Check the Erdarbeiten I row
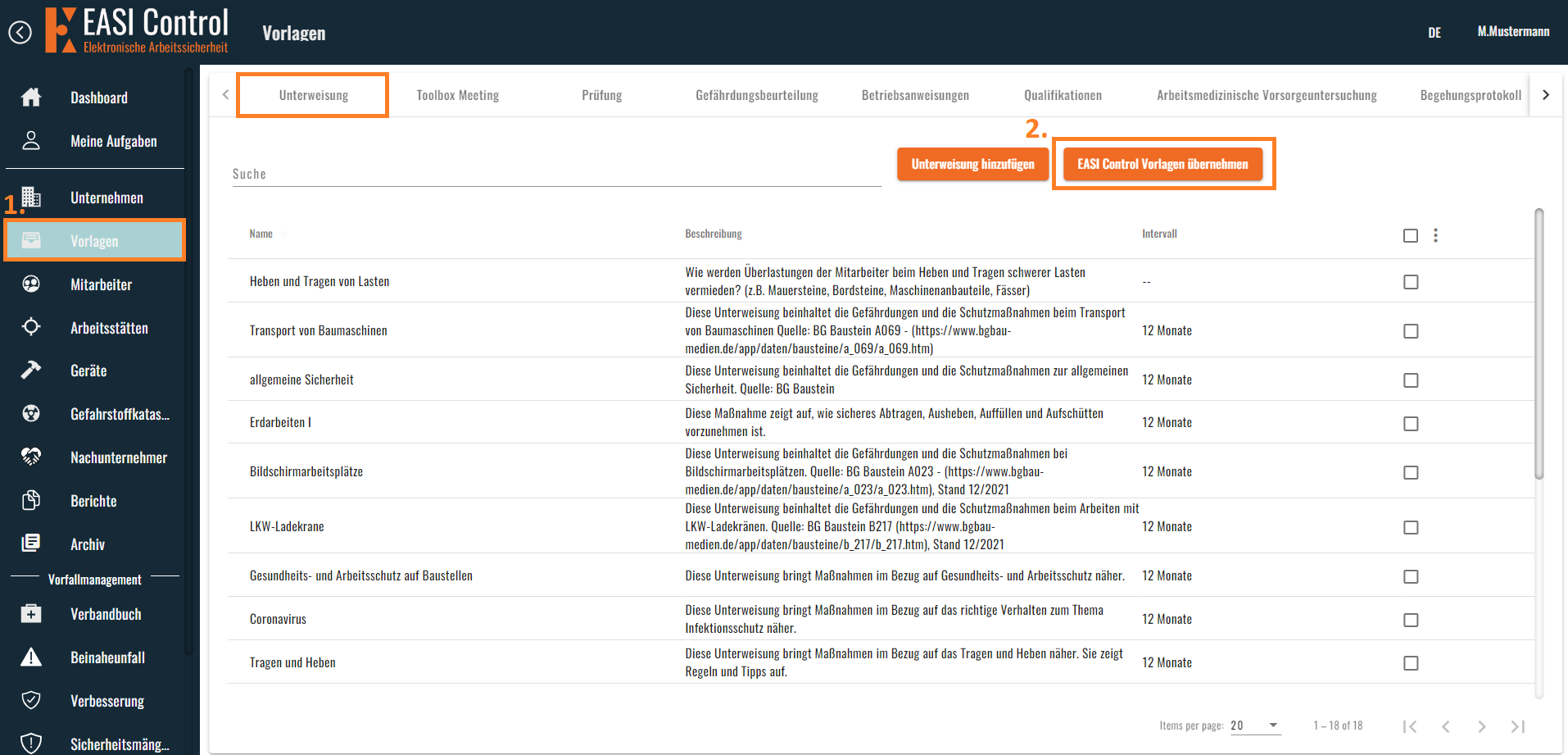The image size is (1568, 755). [x=1411, y=424]
